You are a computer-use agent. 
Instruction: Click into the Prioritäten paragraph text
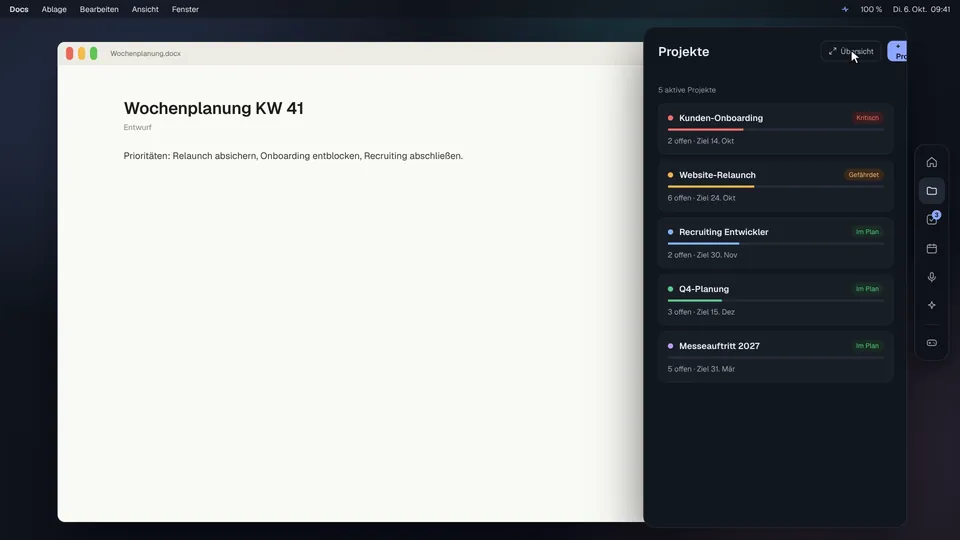coord(293,156)
